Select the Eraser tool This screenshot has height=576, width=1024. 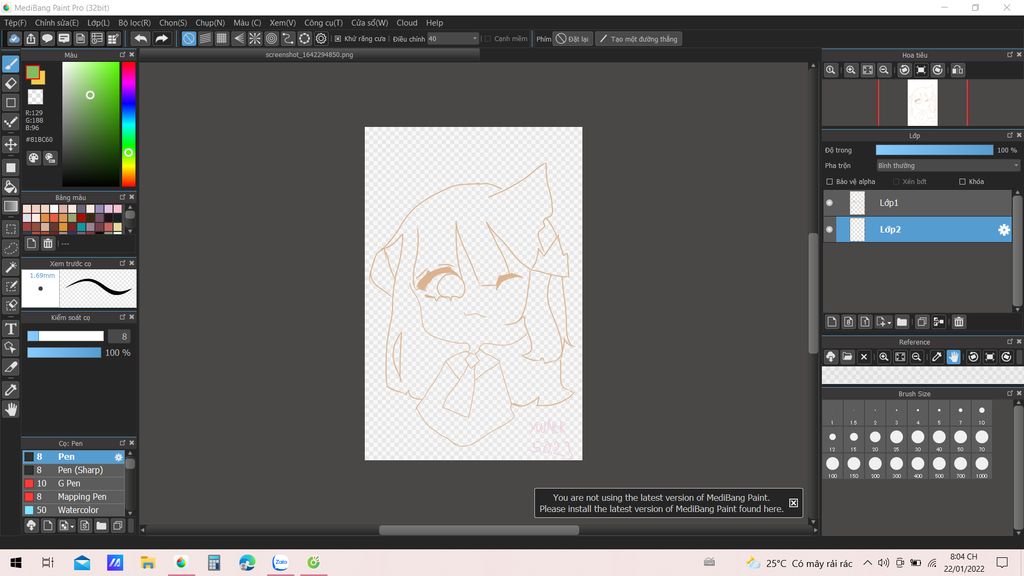pos(10,83)
